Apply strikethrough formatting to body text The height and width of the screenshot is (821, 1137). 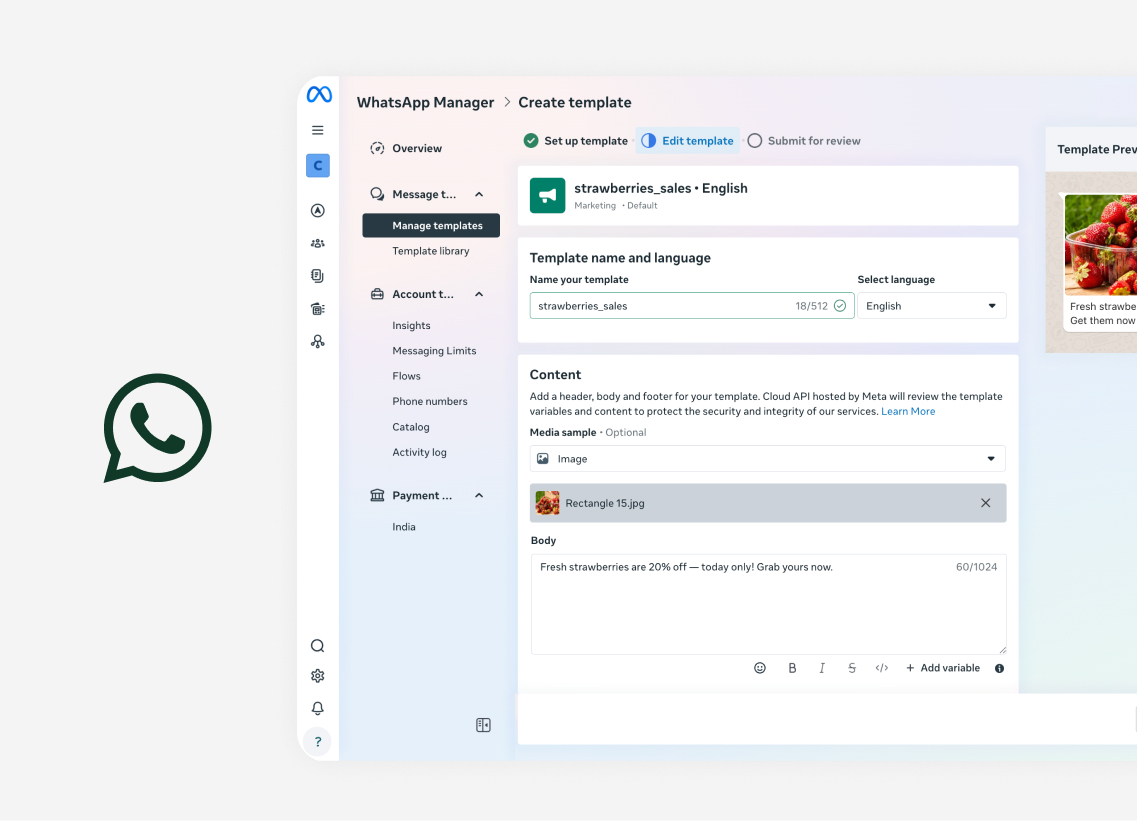(x=852, y=668)
